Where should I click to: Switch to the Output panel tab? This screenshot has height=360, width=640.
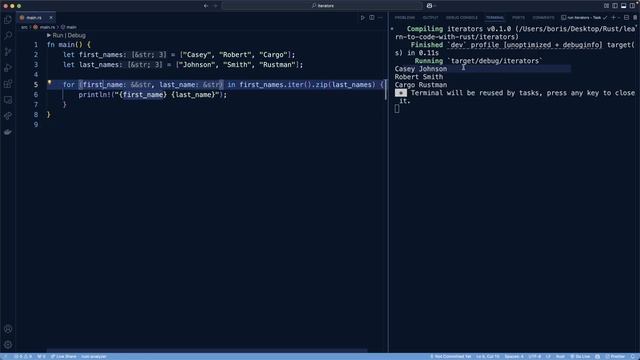coord(430,18)
